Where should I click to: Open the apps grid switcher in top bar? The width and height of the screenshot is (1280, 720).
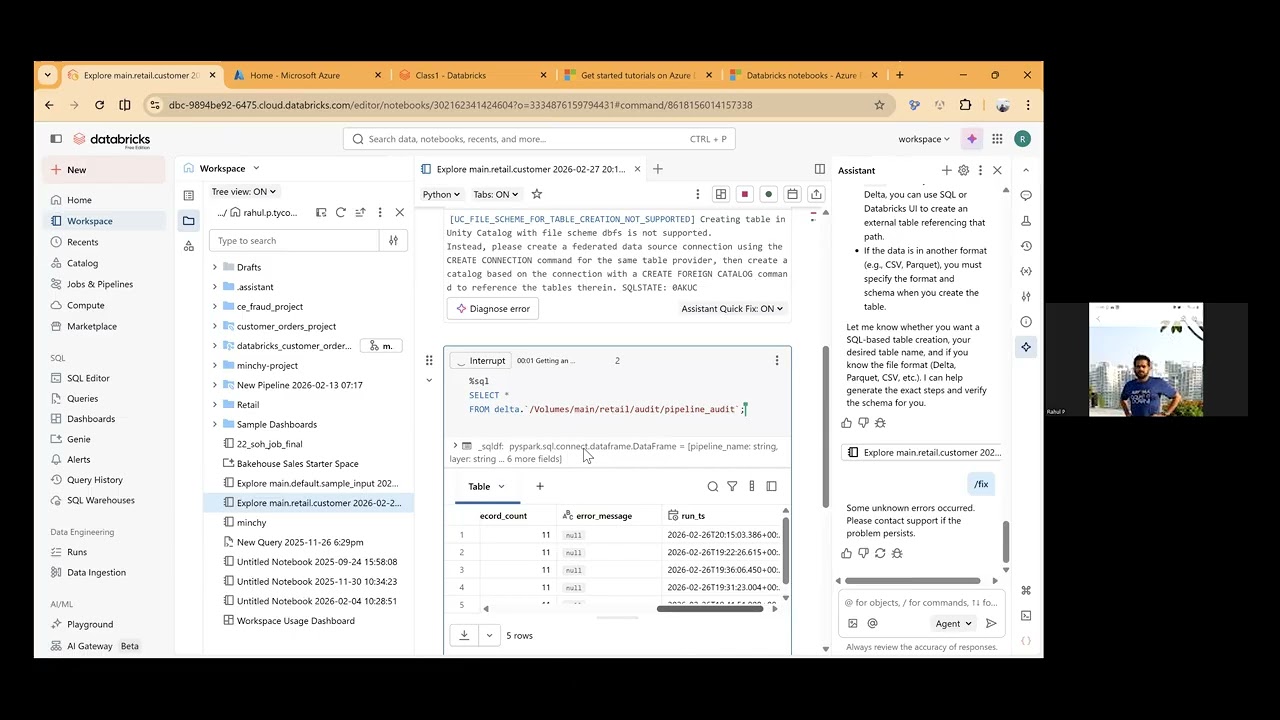click(997, 139)
